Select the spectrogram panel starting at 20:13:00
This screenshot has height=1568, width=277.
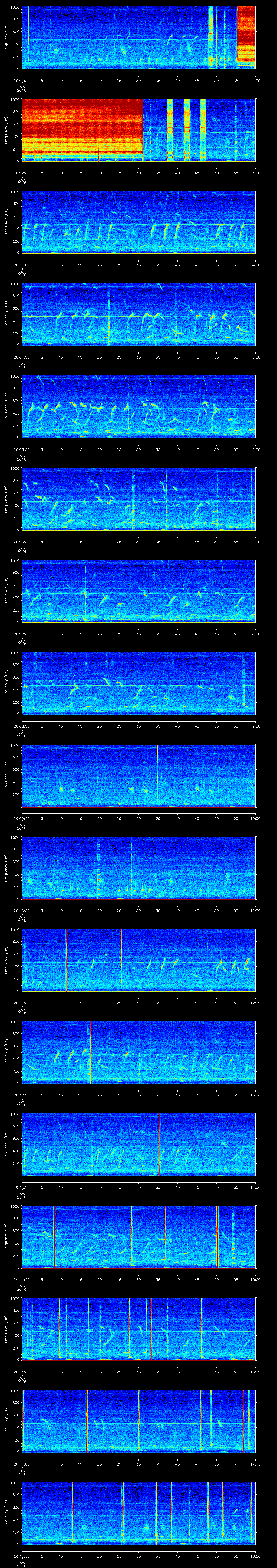point(139,1145)
